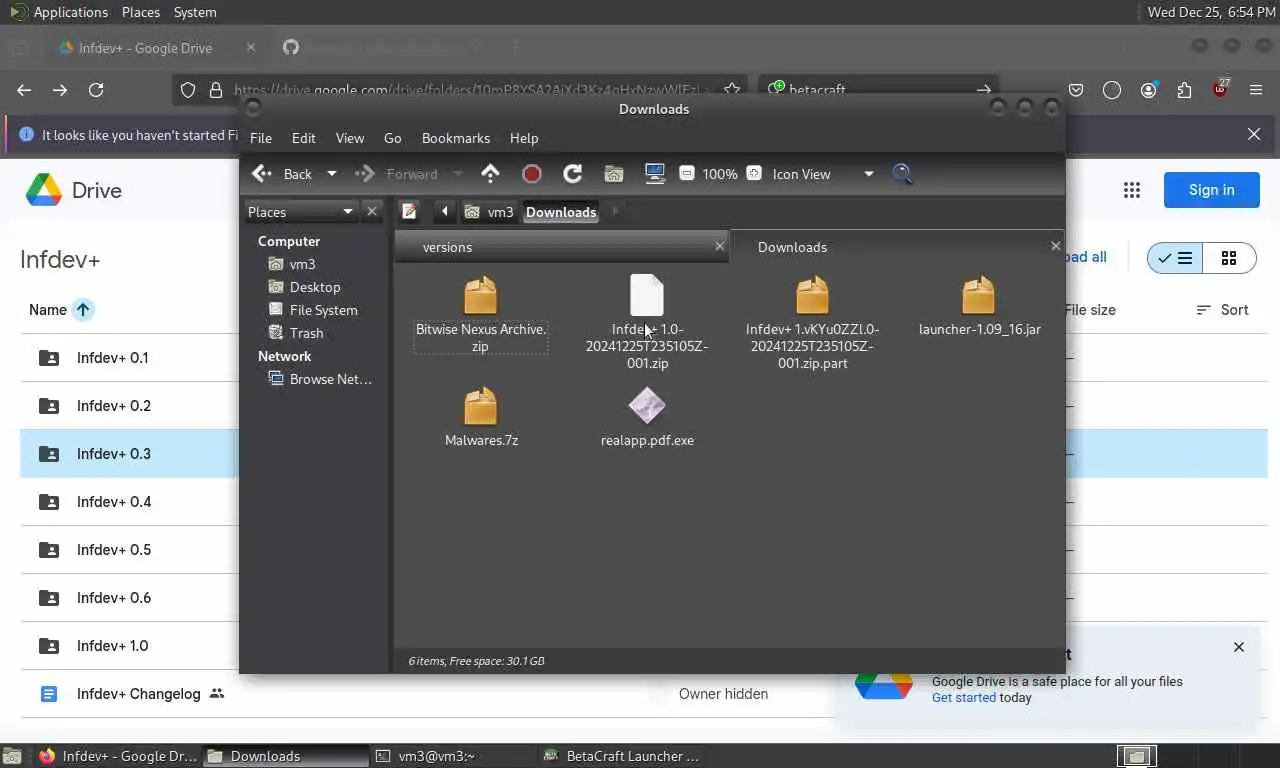1280x768 pixels.
Task: Open the Places pane selector dropdown
Action: (302, 211)
